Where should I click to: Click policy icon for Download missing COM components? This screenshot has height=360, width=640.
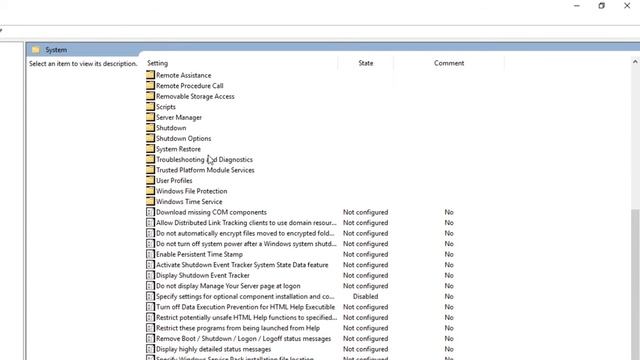[150, 212]
